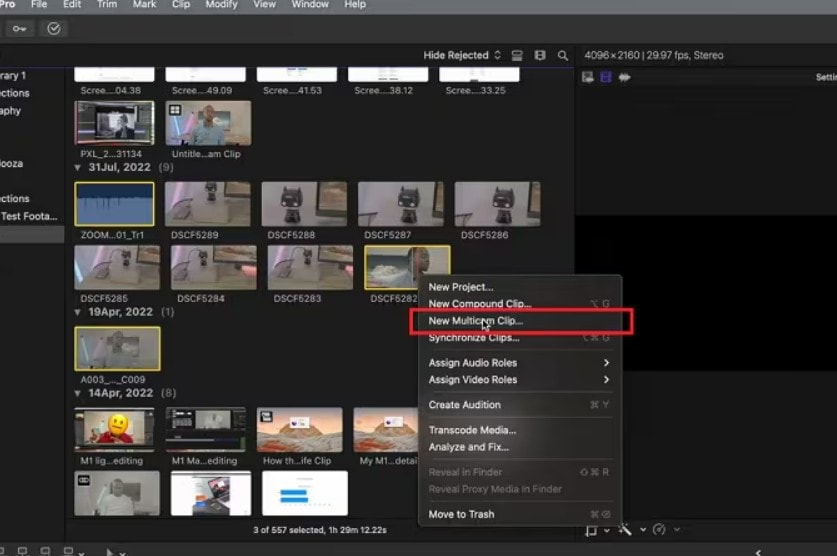Enable video and audio switching icon
The height and width of the screenshot is (556, 837).
pyautogui.click(x=588, y=77)
